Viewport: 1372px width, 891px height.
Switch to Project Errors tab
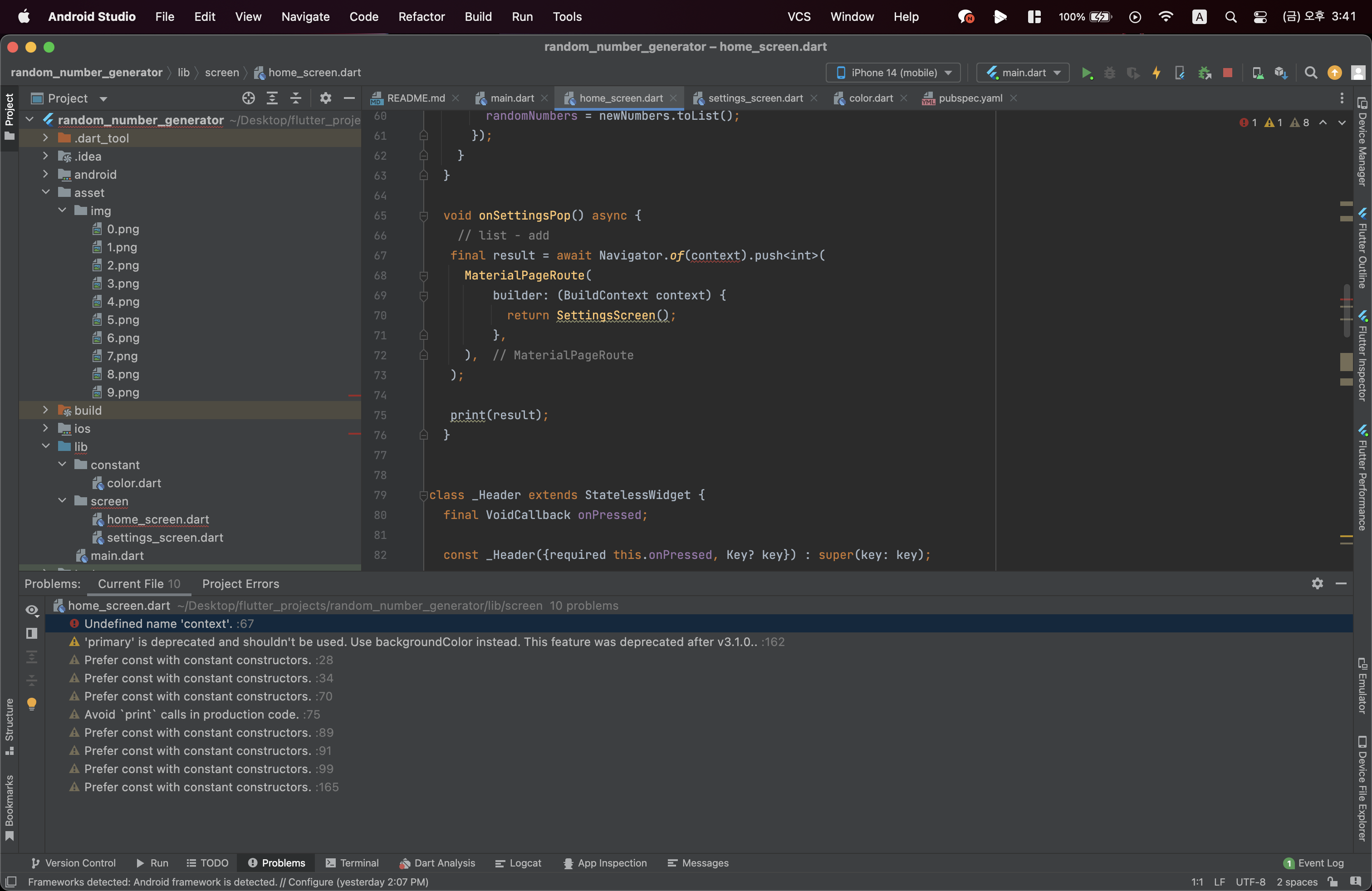point(240,584)
